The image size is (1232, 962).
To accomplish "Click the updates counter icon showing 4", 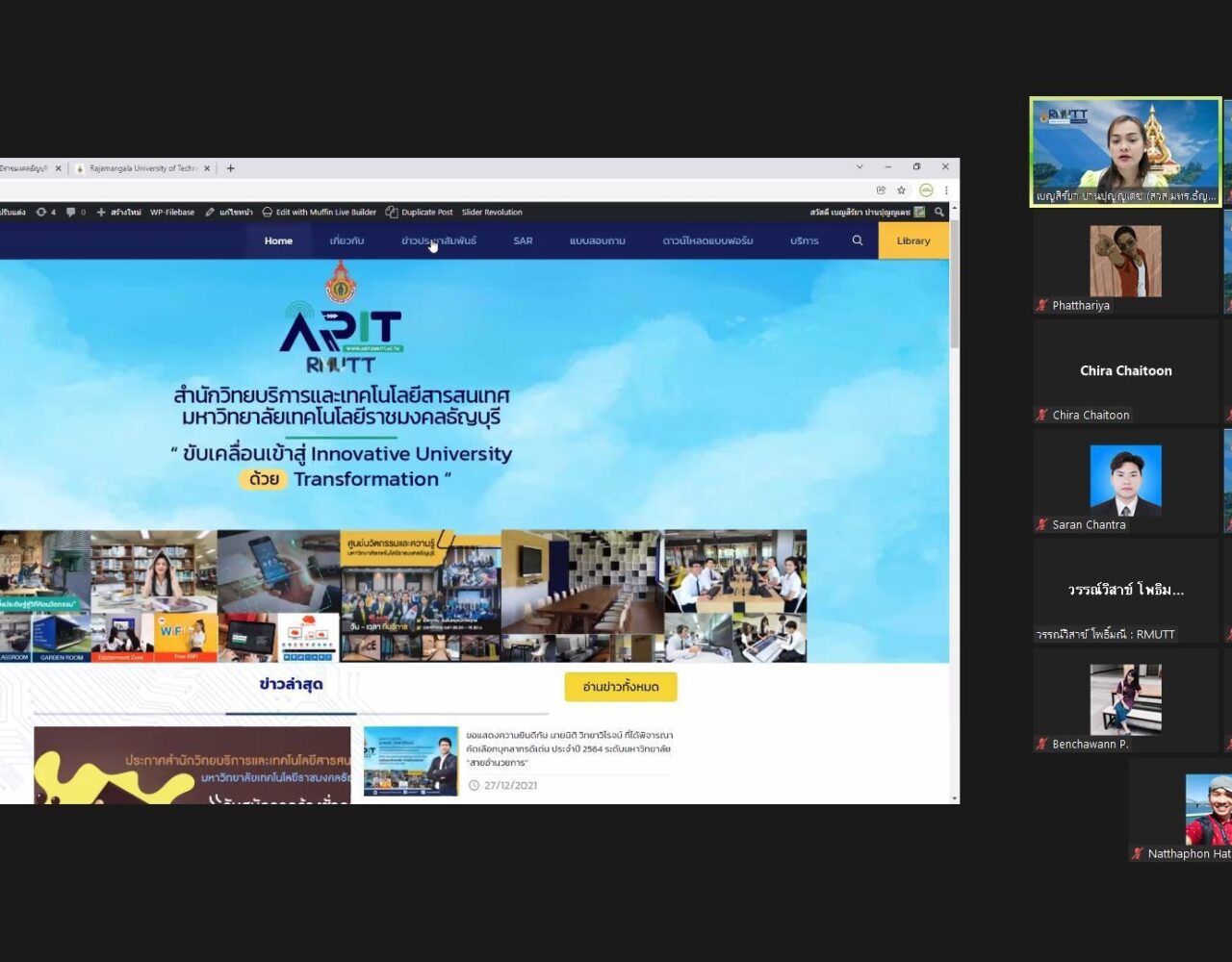I will (45, 212).
